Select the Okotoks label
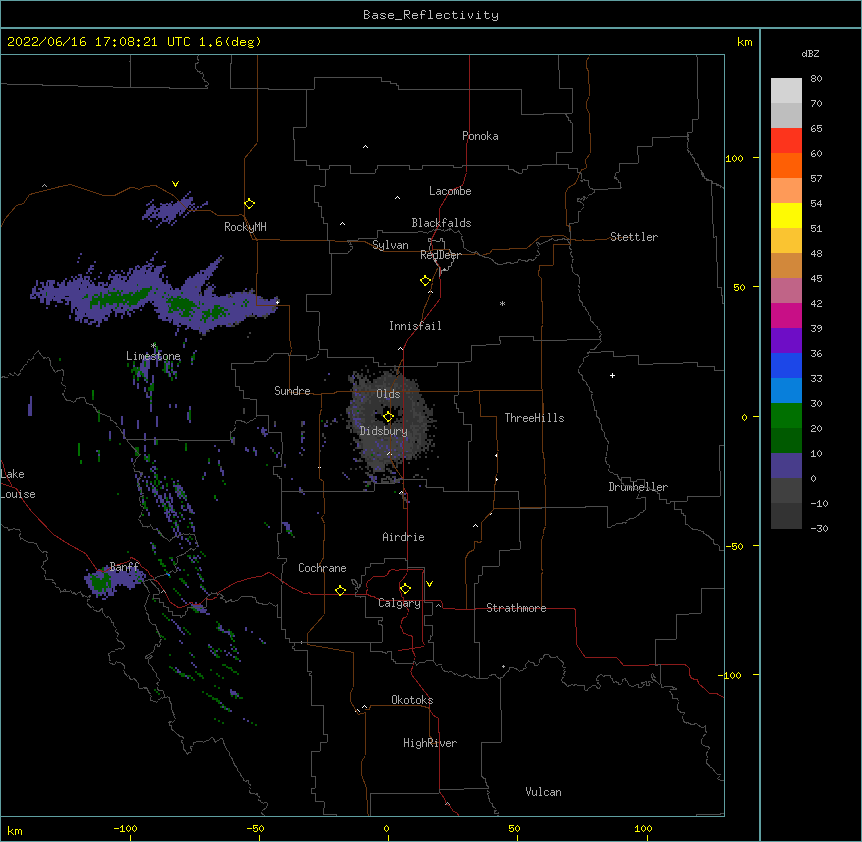Viewport: 862px width, 842px height. coord(412,700)
